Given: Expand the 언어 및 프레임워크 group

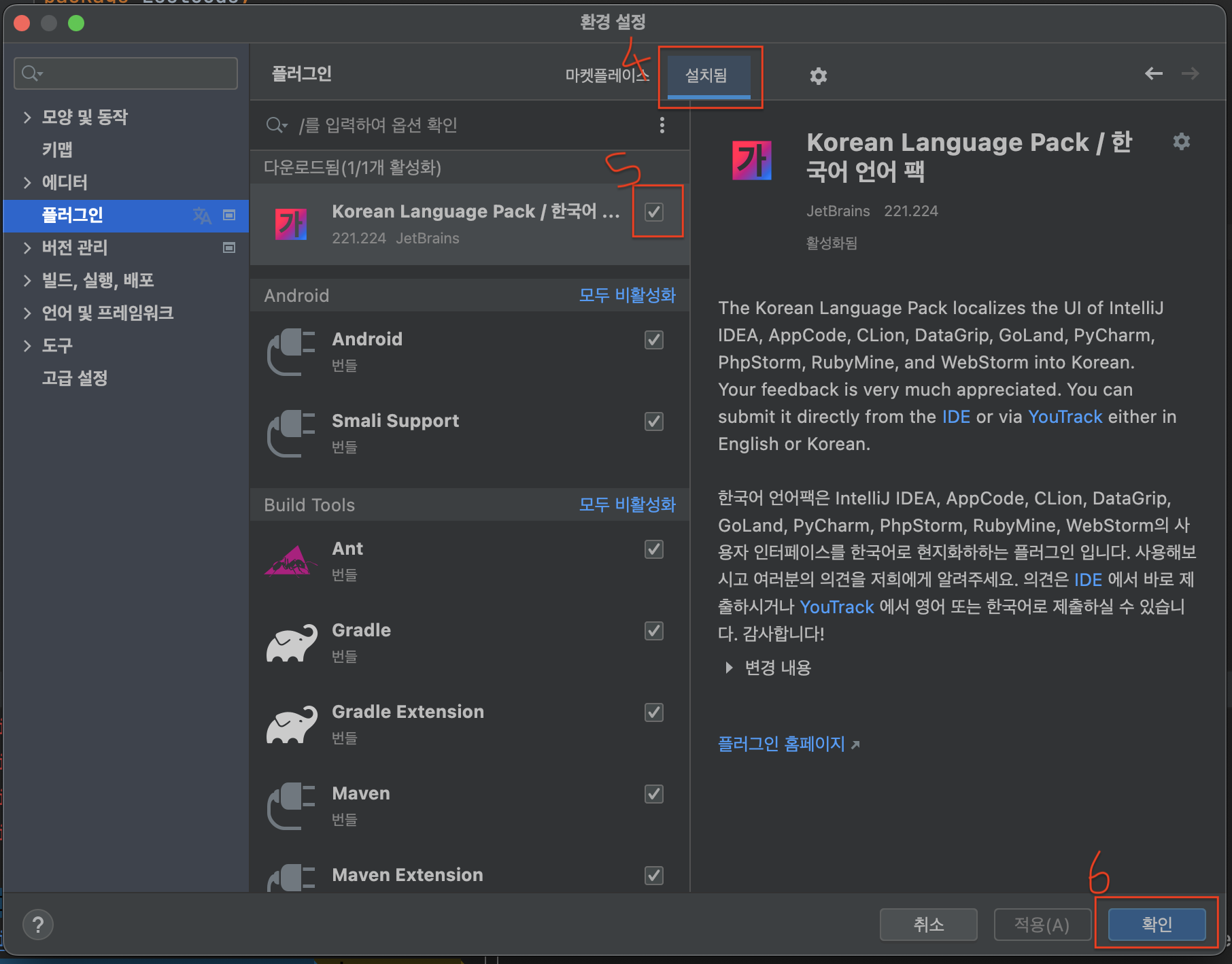Looking at the screenshot, I should [27, 313].
